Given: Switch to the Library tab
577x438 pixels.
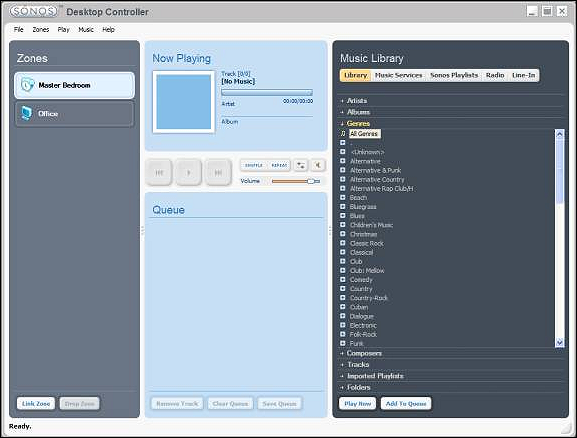Looking at the screenshot, I should click(355, 75).
